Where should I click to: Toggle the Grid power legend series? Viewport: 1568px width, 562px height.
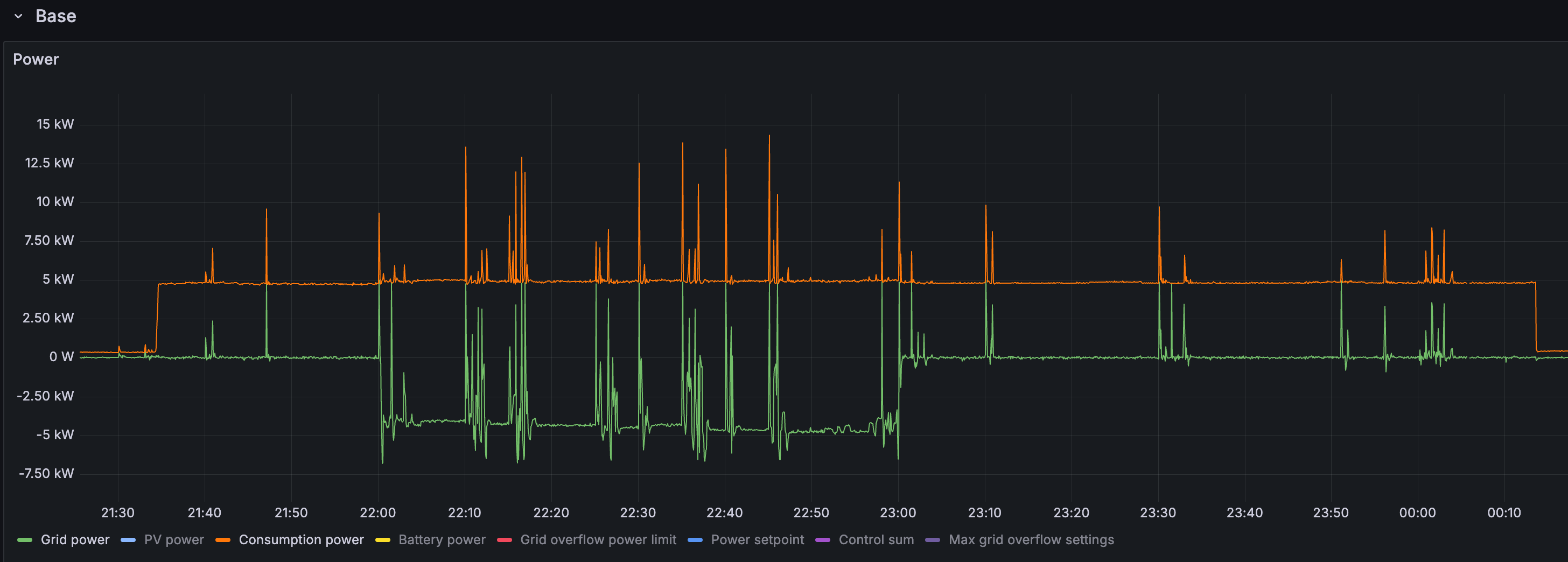coord(75,539)
